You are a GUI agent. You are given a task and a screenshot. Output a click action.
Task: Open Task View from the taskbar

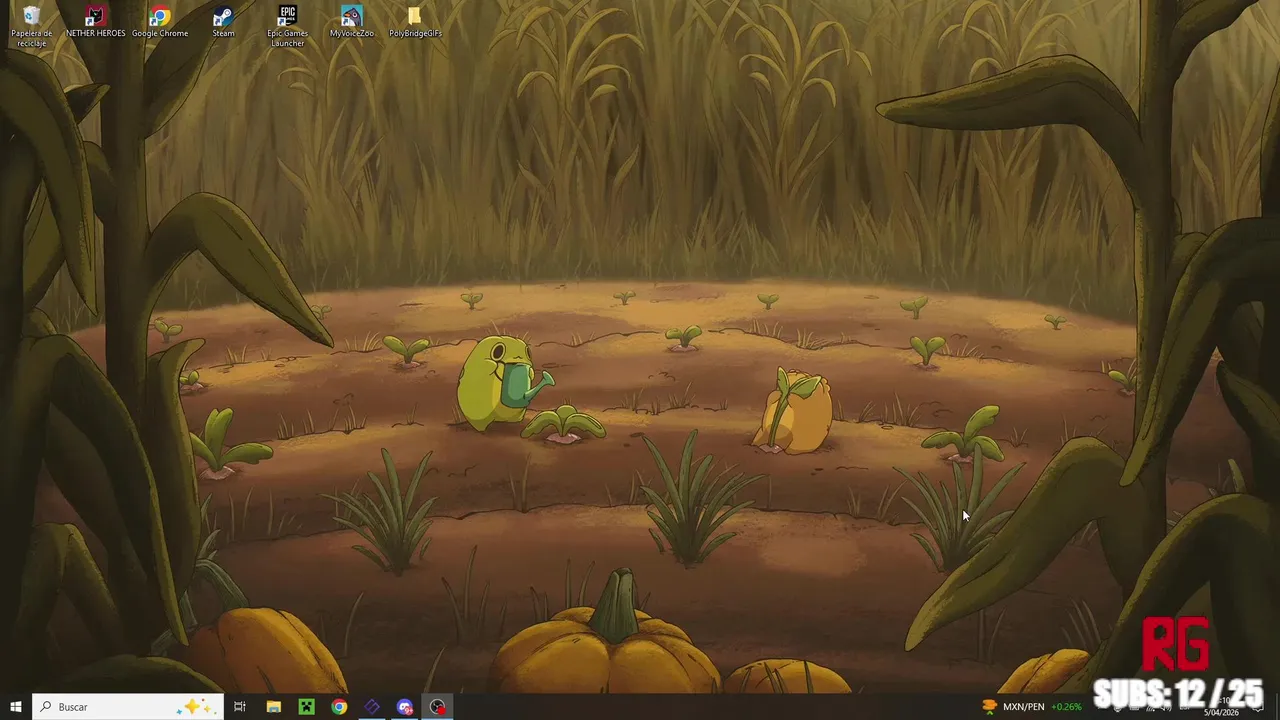click(240, 707)
